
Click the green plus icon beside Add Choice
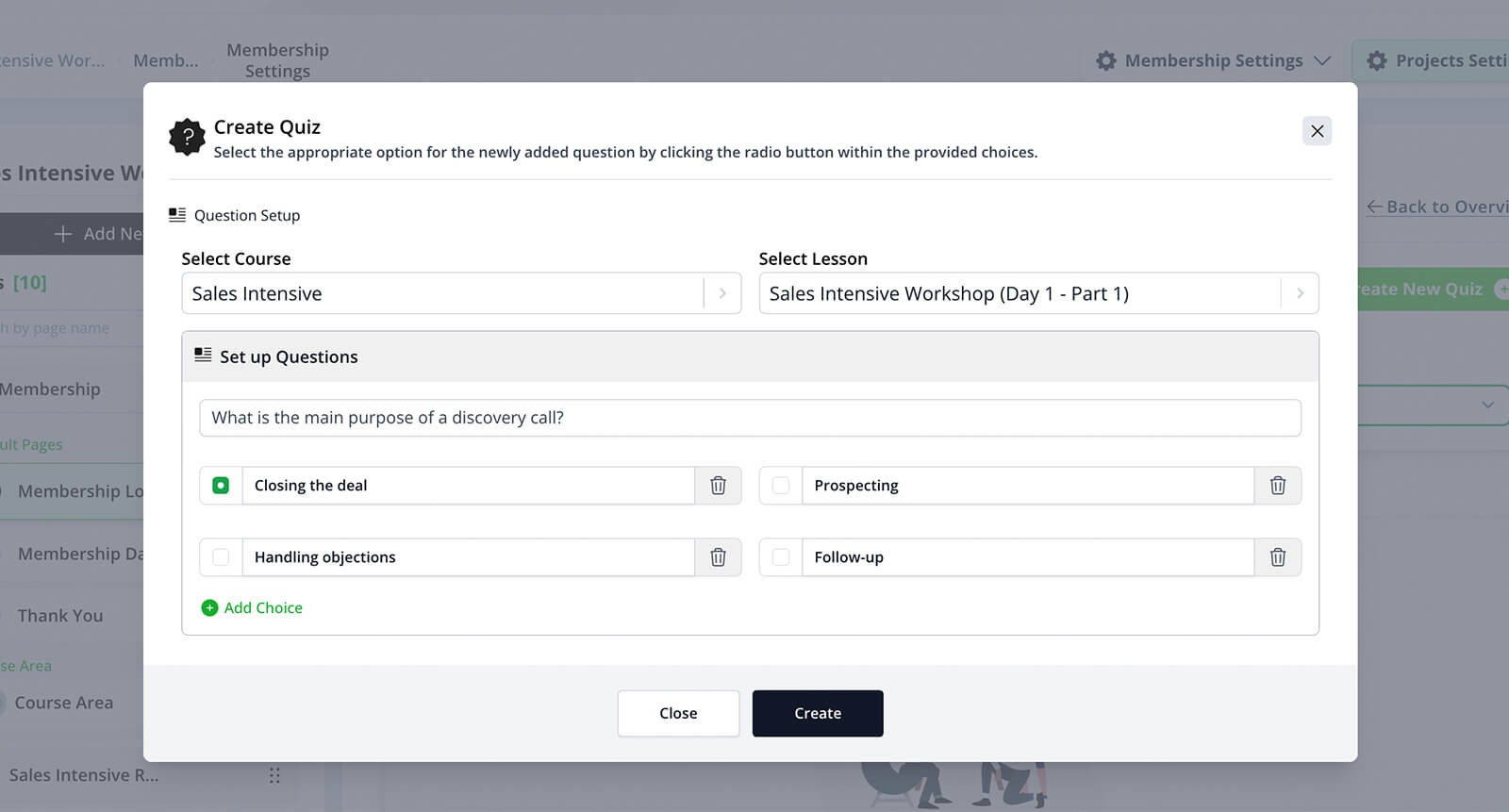210,607
